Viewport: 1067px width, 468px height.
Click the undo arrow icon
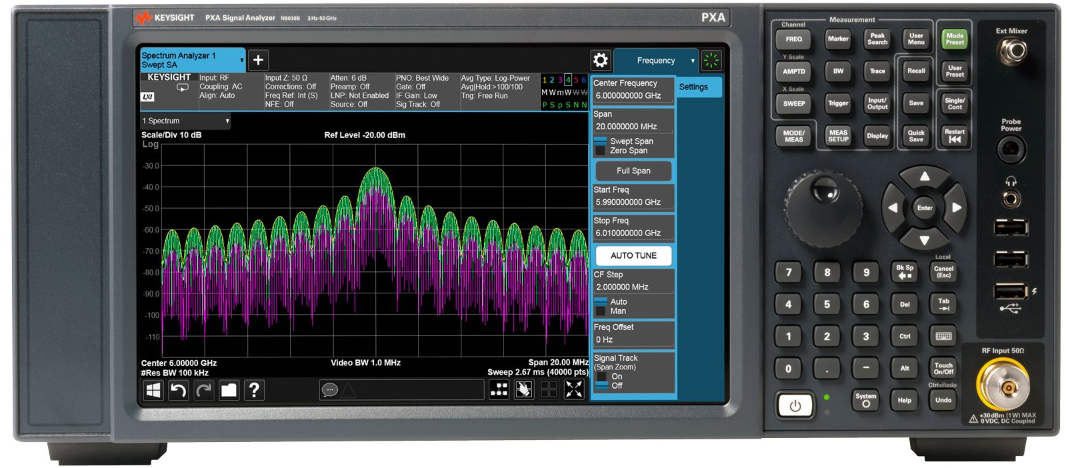178,390
